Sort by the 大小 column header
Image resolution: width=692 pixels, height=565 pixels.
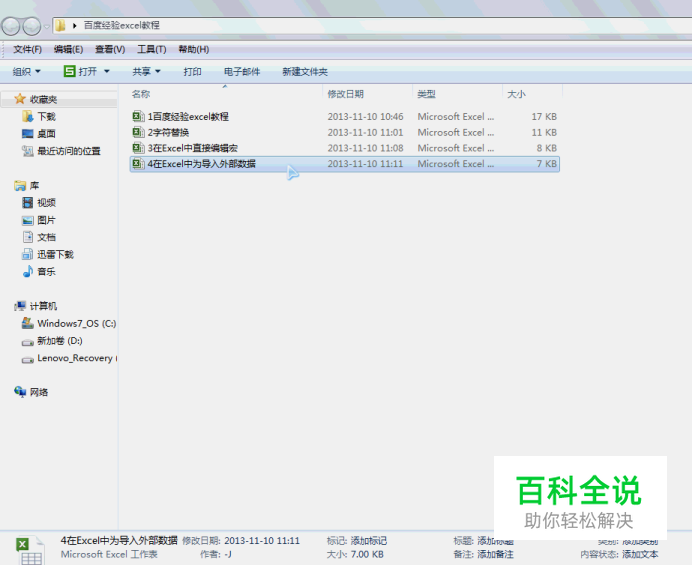click(516, 94)
